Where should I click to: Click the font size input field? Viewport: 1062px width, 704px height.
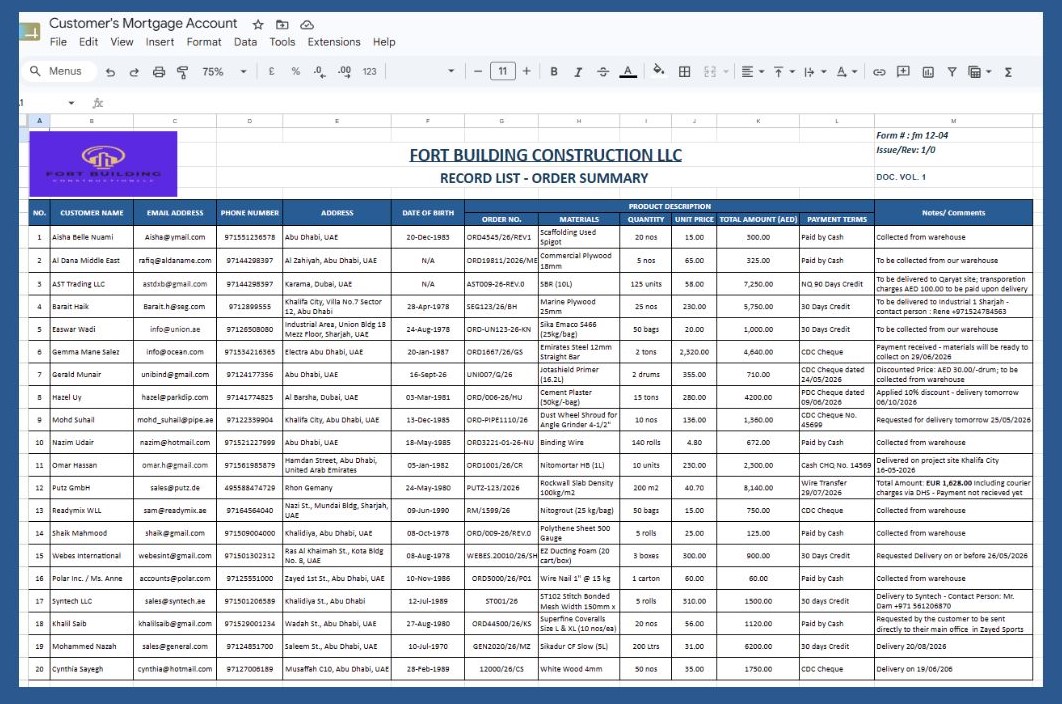[503, 71]
